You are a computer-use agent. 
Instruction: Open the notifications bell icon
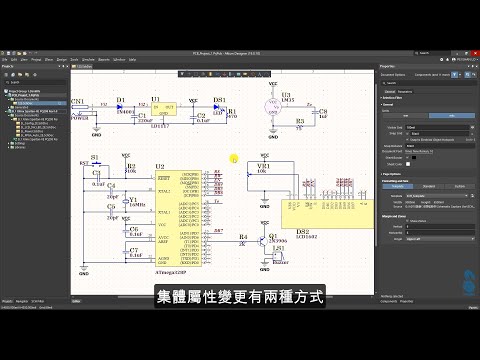pyautogui.click(x=448, y=59)
